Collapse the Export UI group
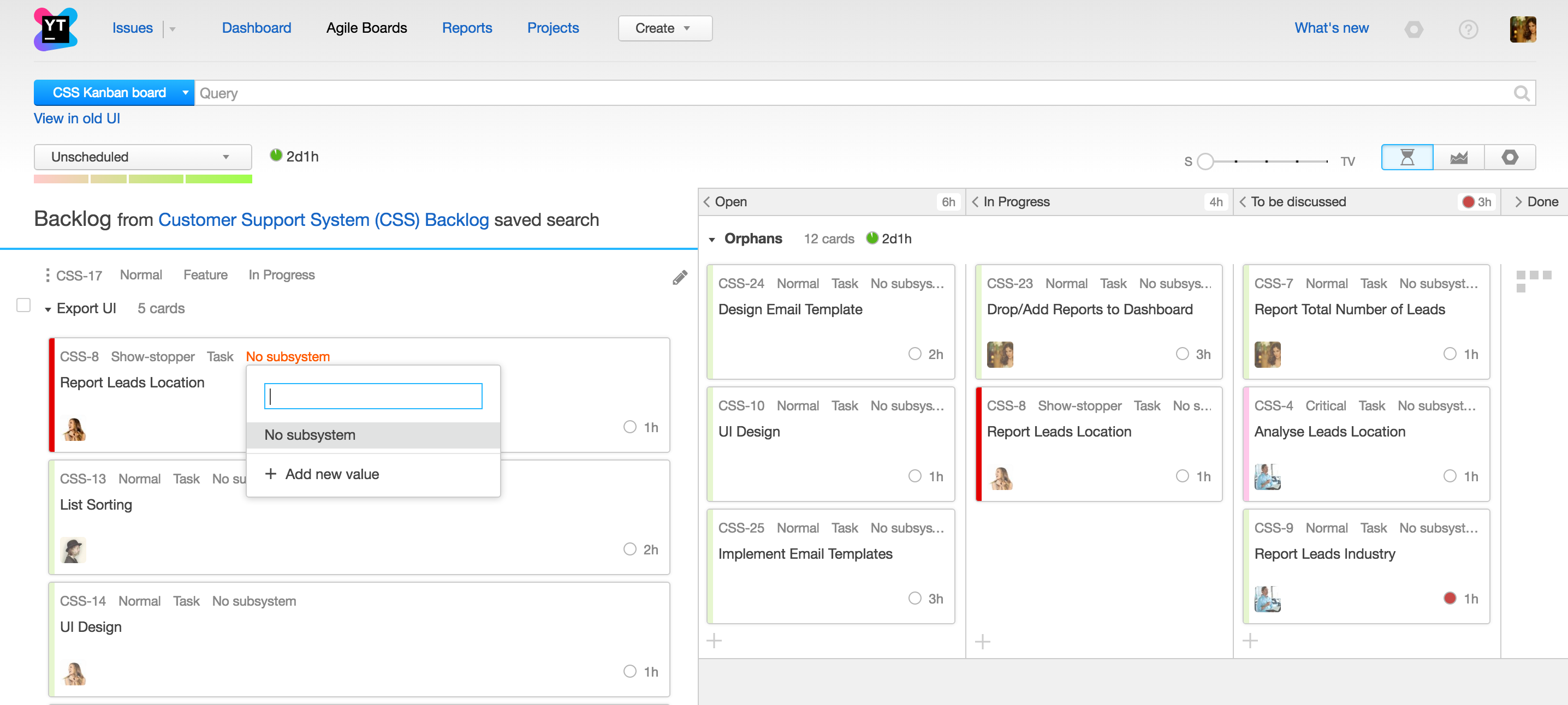The width and height of the screenshot is (1568, 705). pos(47,309)
